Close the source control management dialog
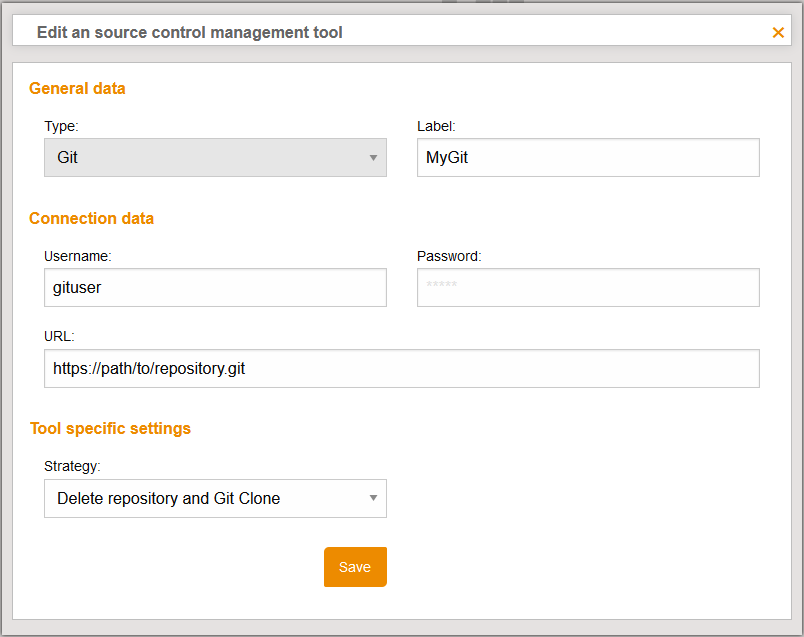The height and width of the screenshot is (637, 804). [x=778, y=32]
